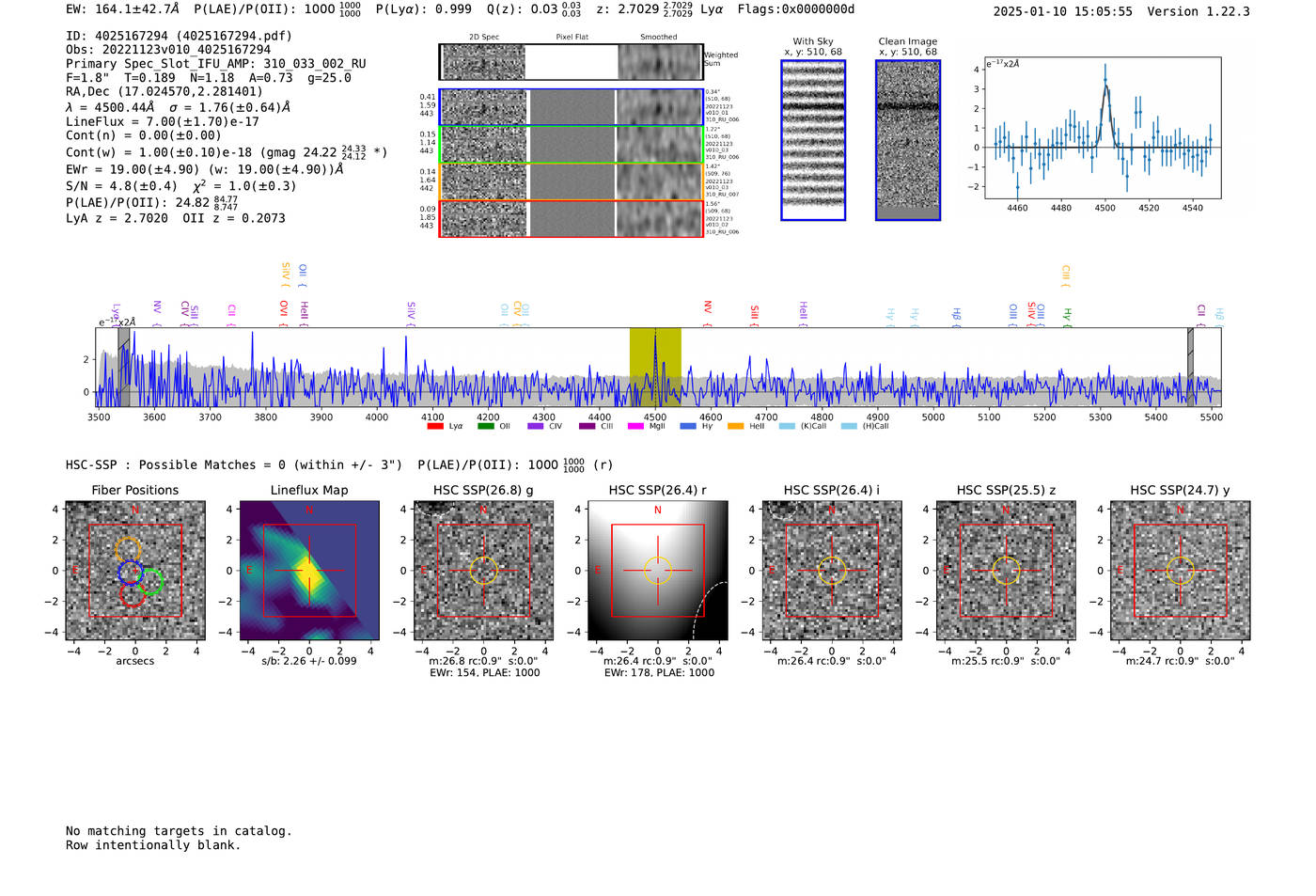Click the orange fiber circle in Fiber Positions
Image resolution: width=1316 pixels, height=896 pixels.
tap(128, 550)
